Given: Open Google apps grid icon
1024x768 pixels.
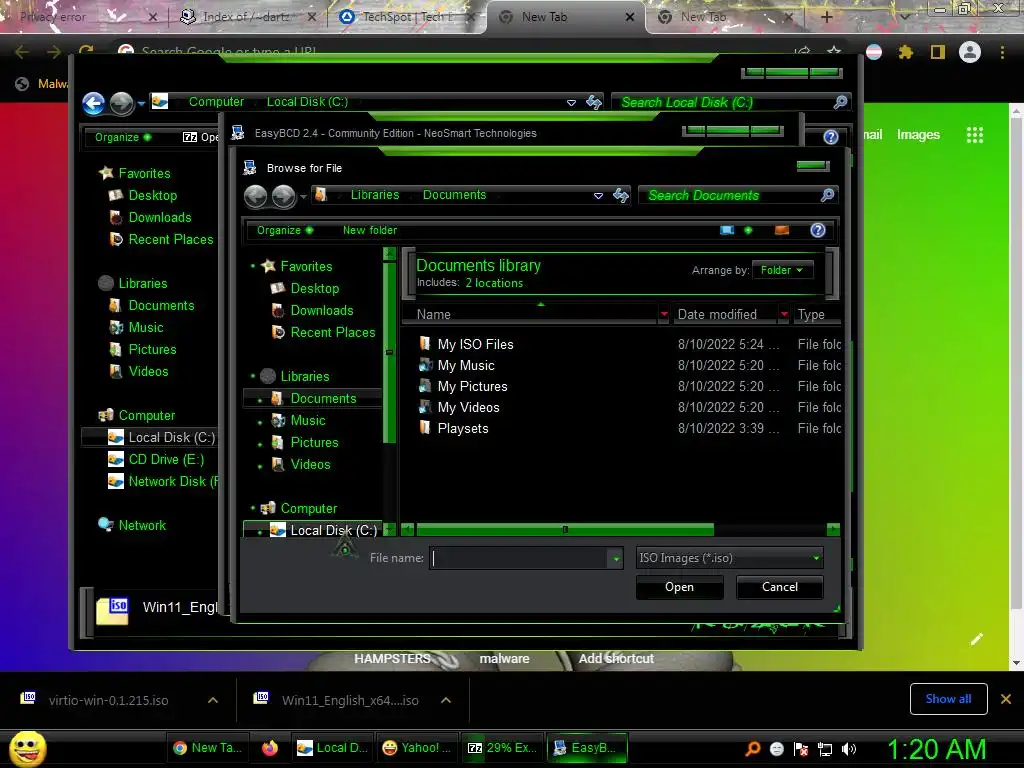Looking at the screenshot, I should click(x=975, y=135).
